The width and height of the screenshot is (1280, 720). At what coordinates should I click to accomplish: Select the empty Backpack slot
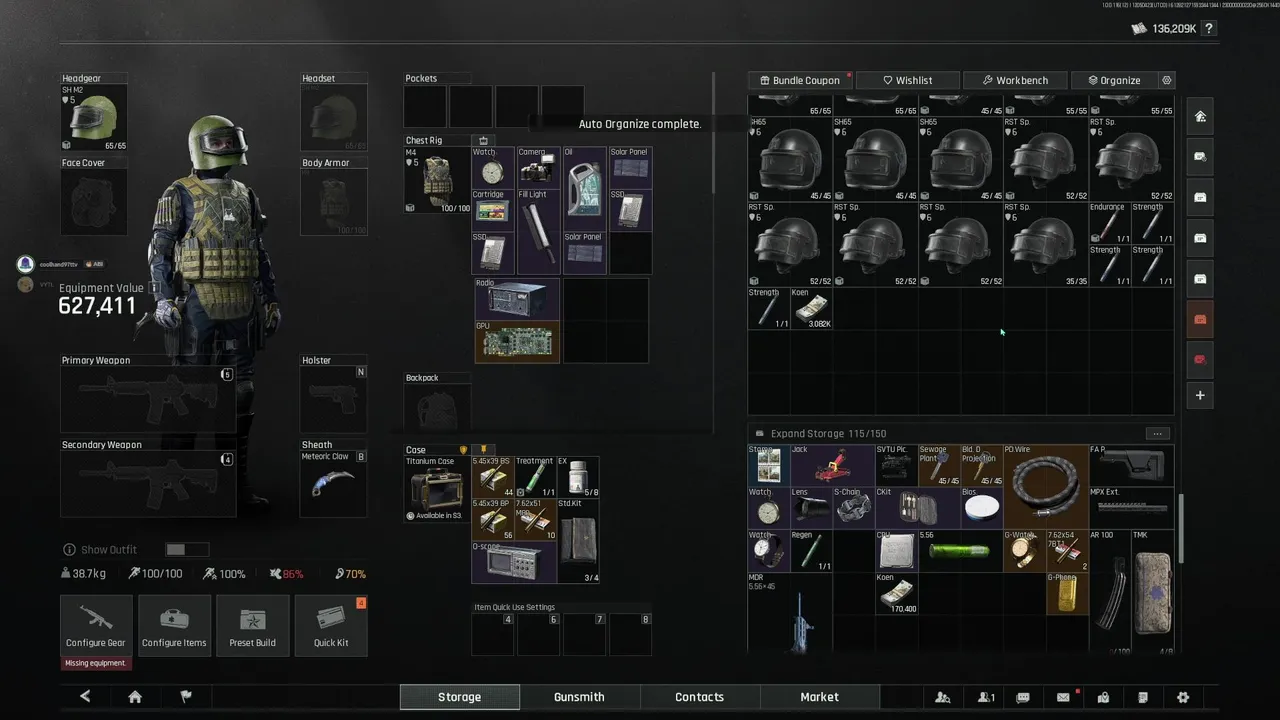tap(436, 407)
